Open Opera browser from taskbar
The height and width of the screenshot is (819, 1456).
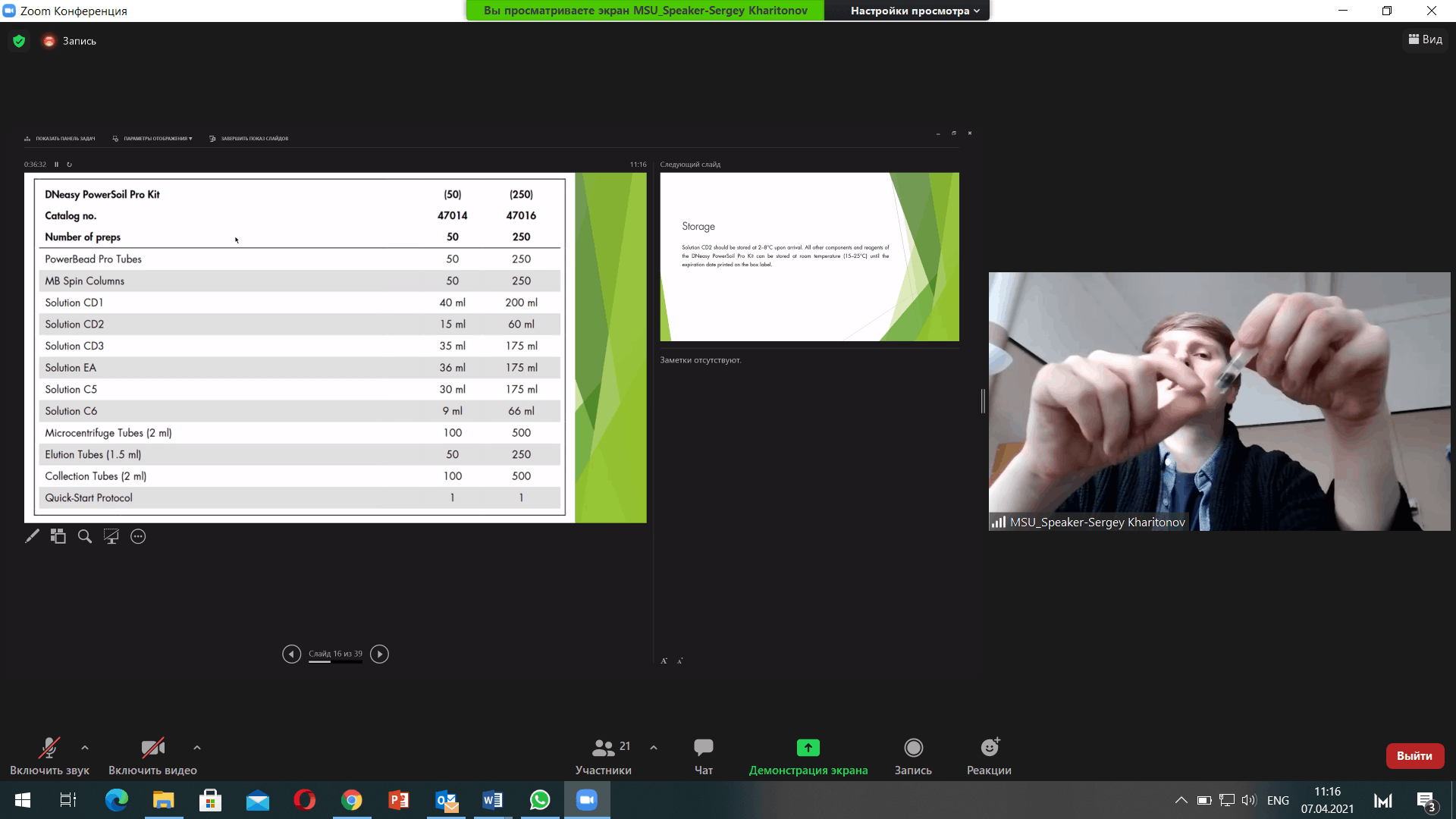pyautogui.click(x=305, y=800)
